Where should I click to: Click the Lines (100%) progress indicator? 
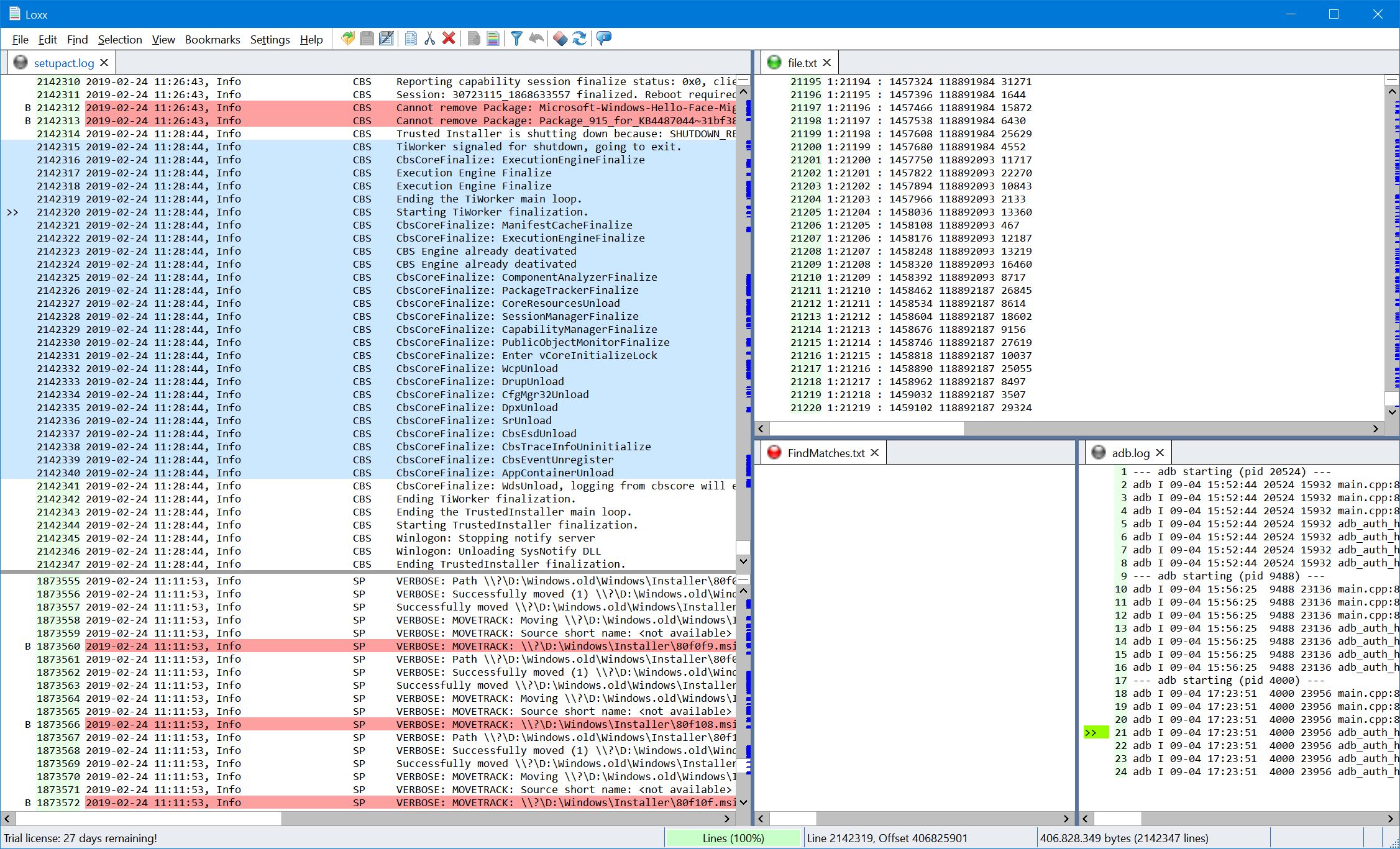[733, 838]
